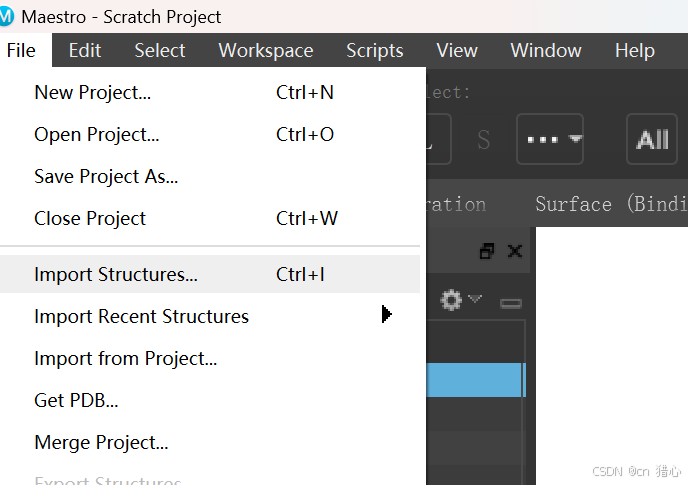Image resolution: width=688 pixels, height=485 pixels.
Task: Expand Import Recent Structures submenu
Action: click(210, 316)
